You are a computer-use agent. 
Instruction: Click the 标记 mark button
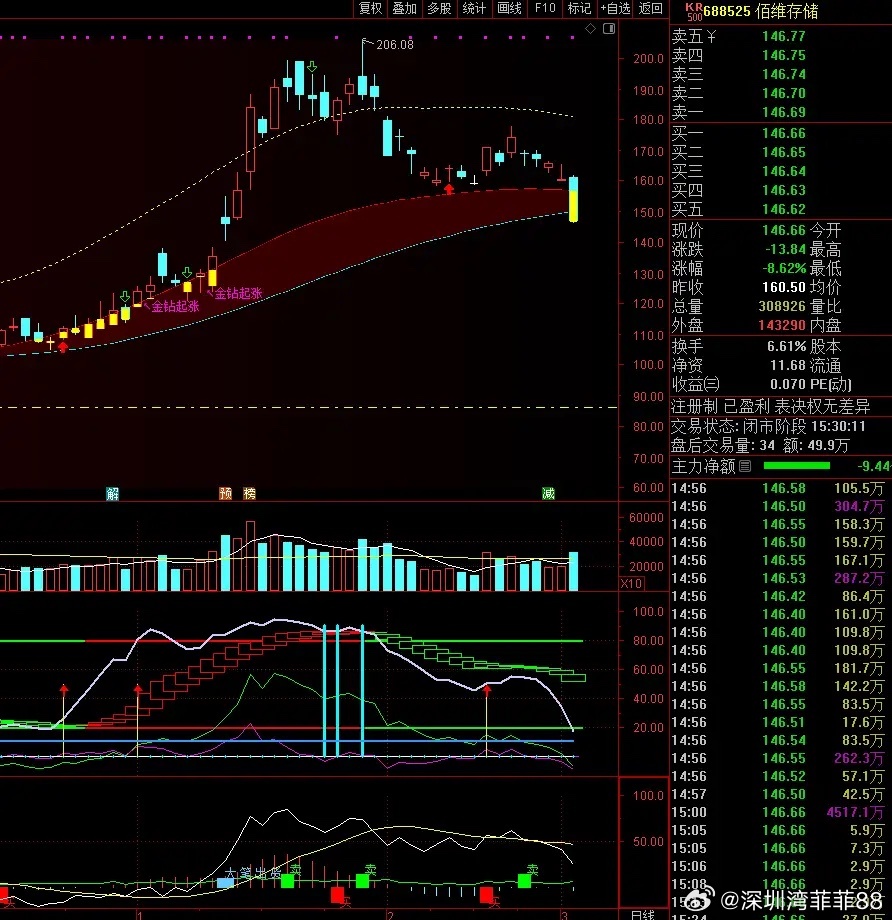tap(579, 8)
